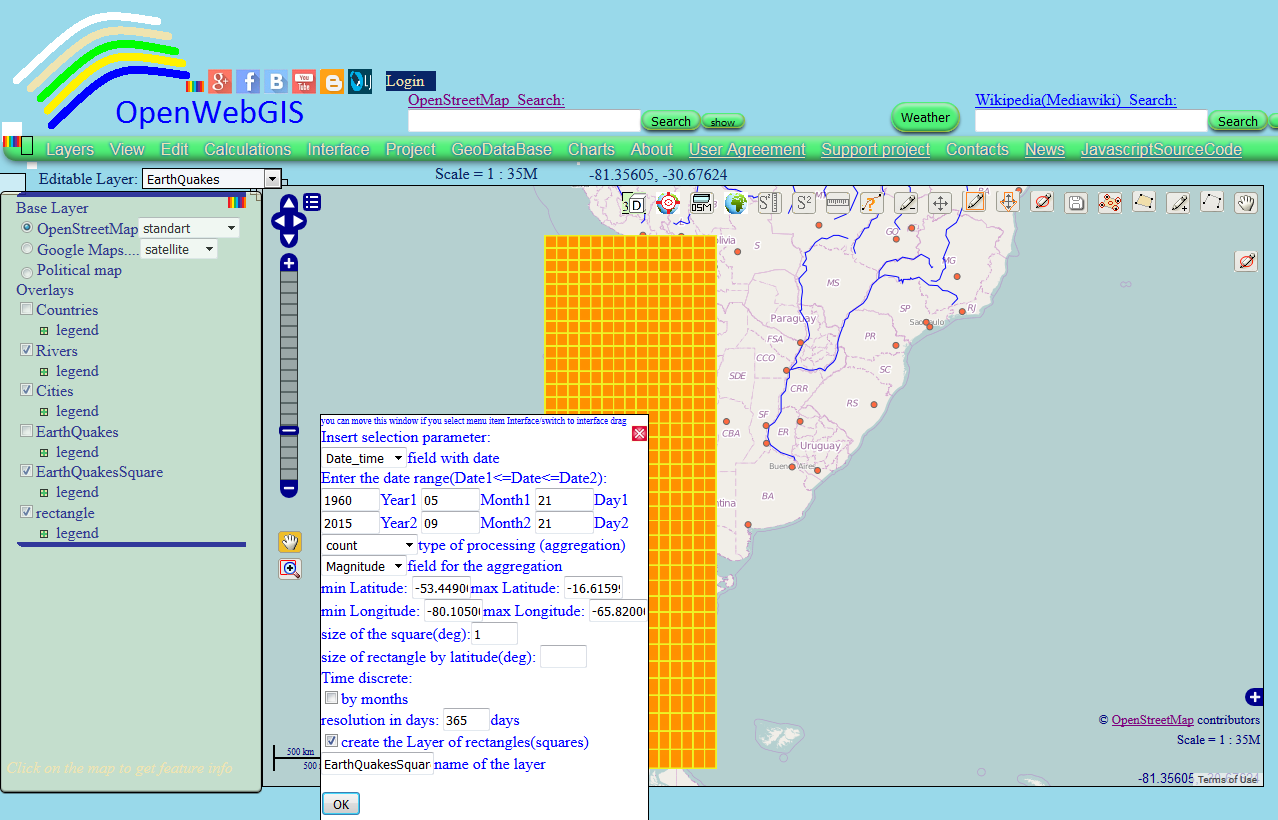This screenshot has height=820, width=1278.
Task: Expand the Countries legend
Action: coord(44,331)
